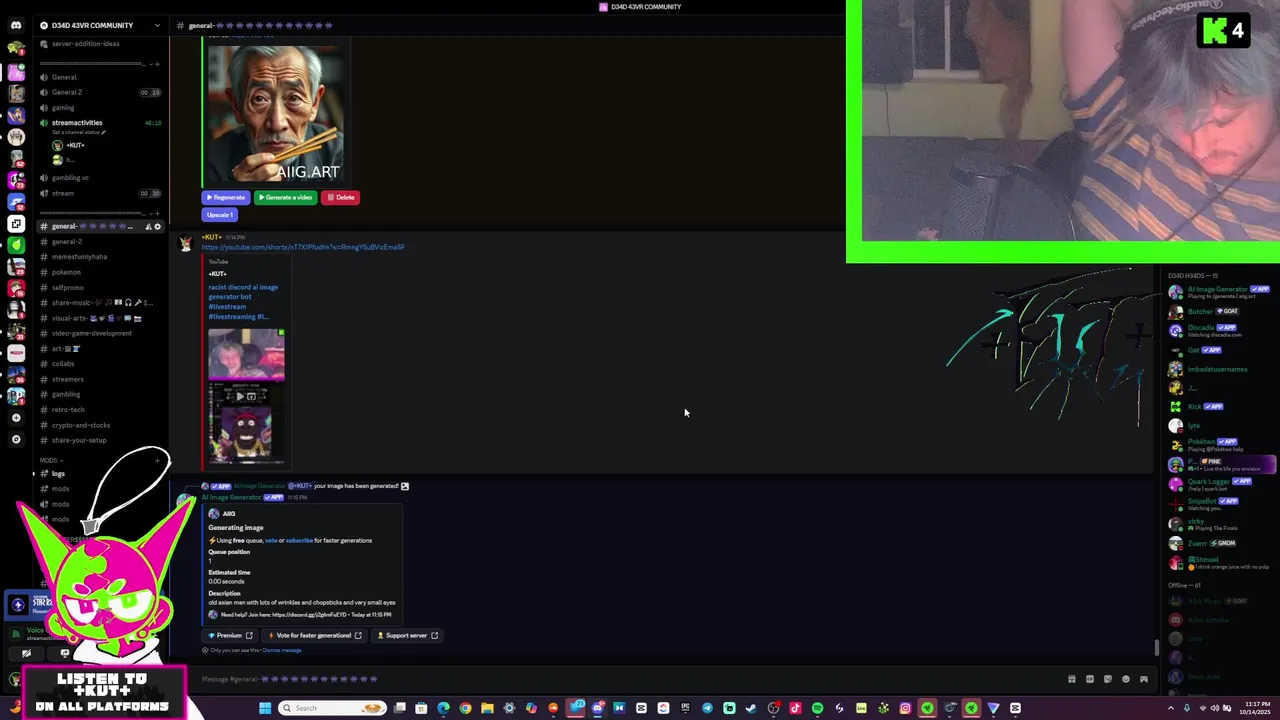Click the Add a Server plus icon
The image size is (1280, 720).
[15, 418]
